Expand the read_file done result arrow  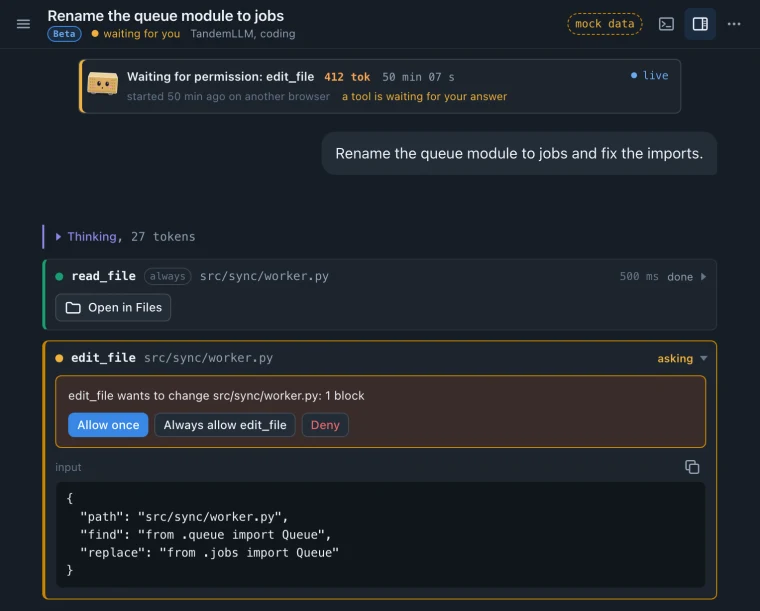click(x=703, y=276)
